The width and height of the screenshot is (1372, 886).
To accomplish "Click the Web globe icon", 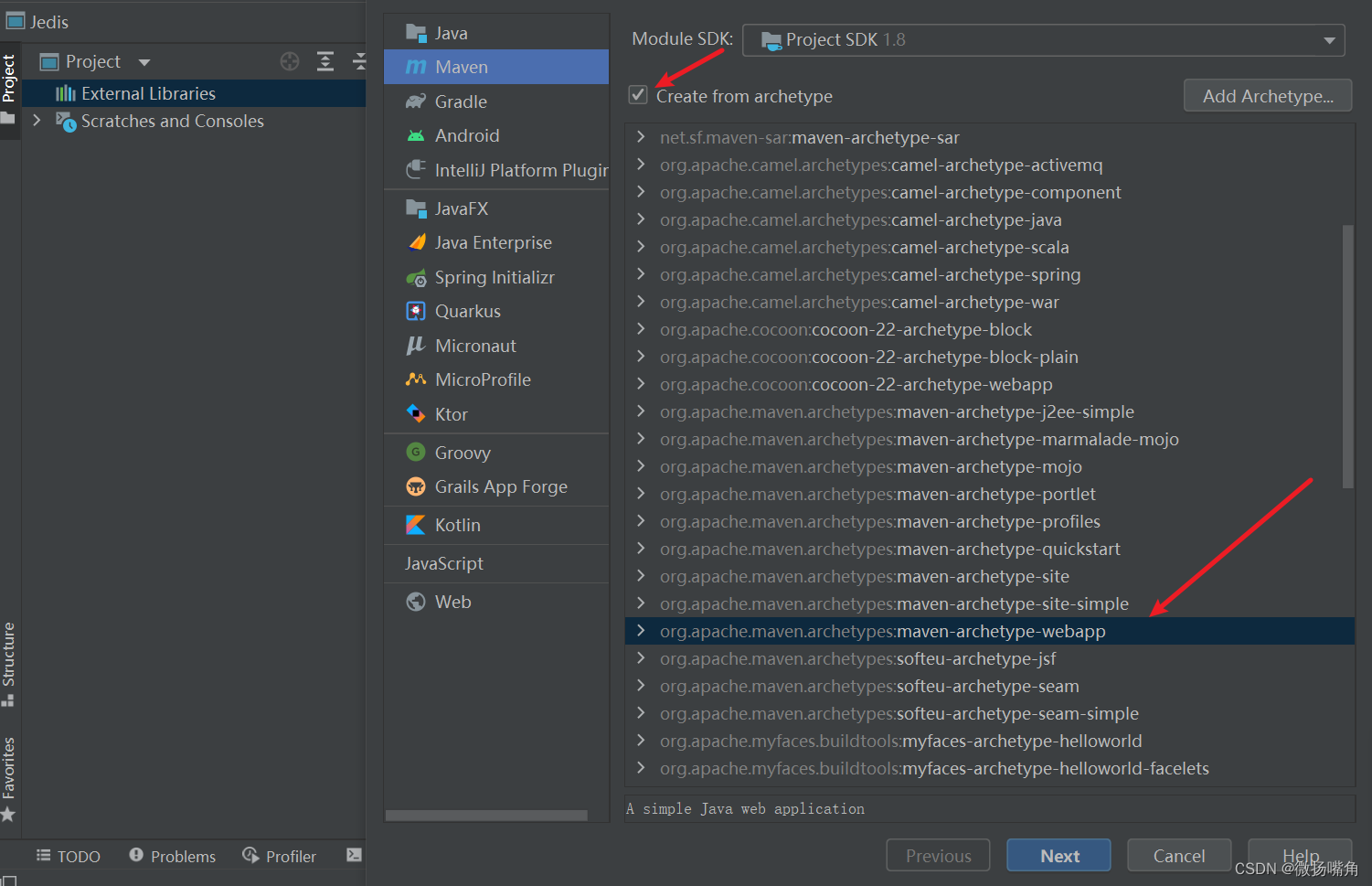I will 416,602.
